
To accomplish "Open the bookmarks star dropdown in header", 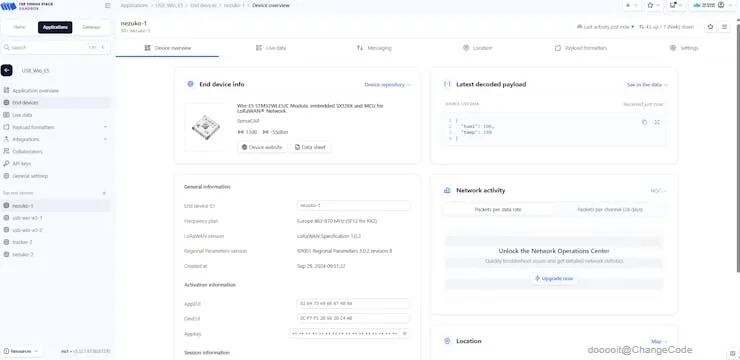I will click(653, 5).
